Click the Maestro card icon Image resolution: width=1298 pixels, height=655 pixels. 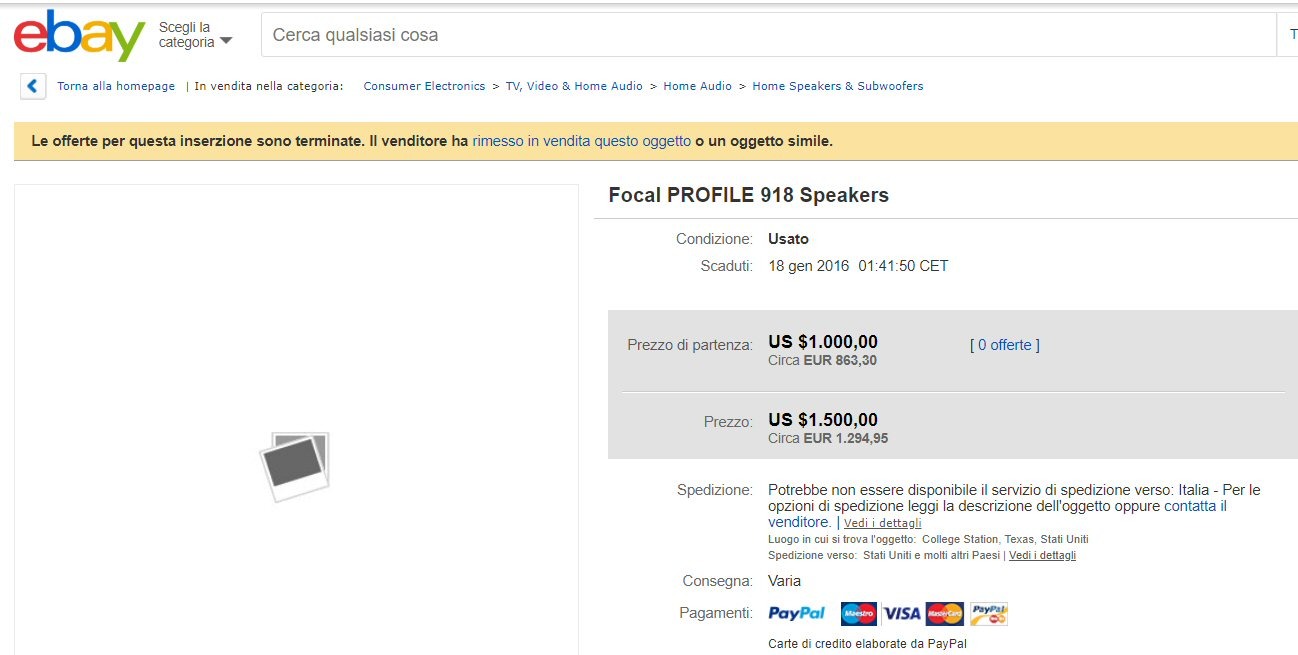858,613
